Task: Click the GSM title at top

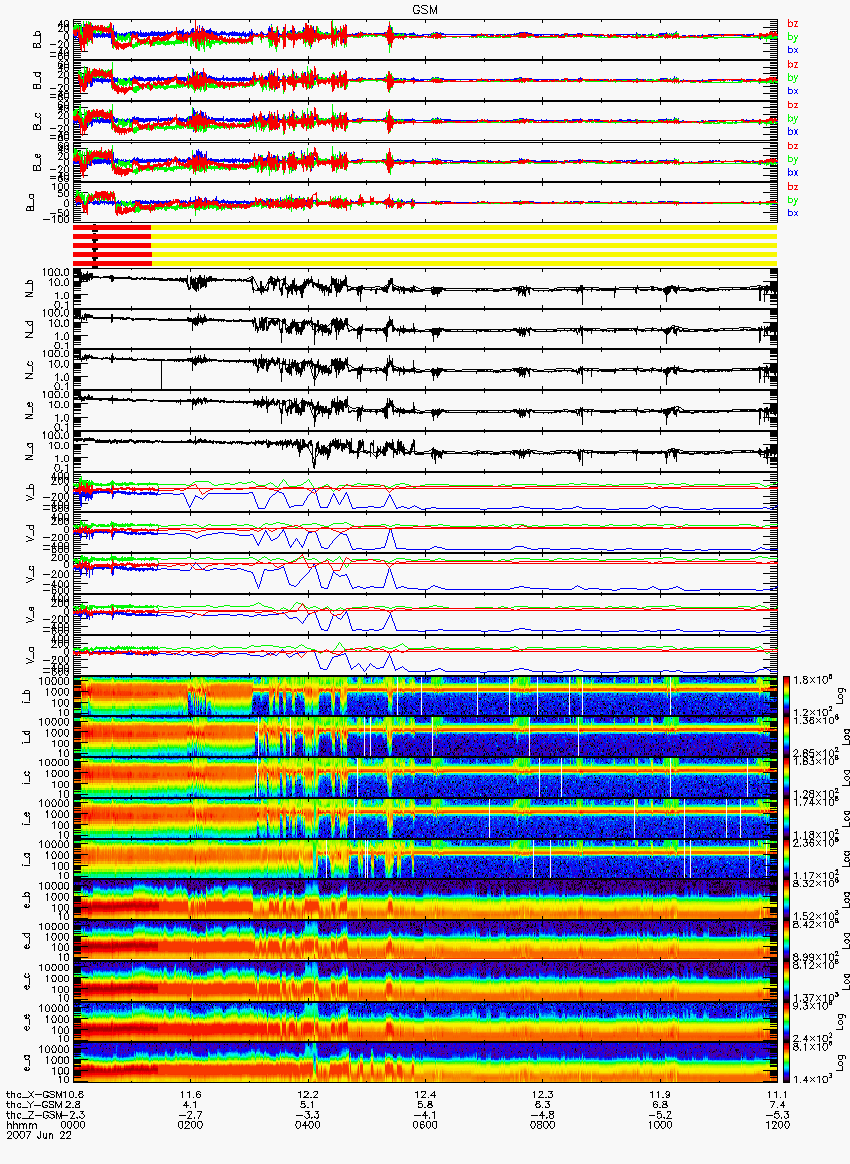Action: click(x=425, y=9)
